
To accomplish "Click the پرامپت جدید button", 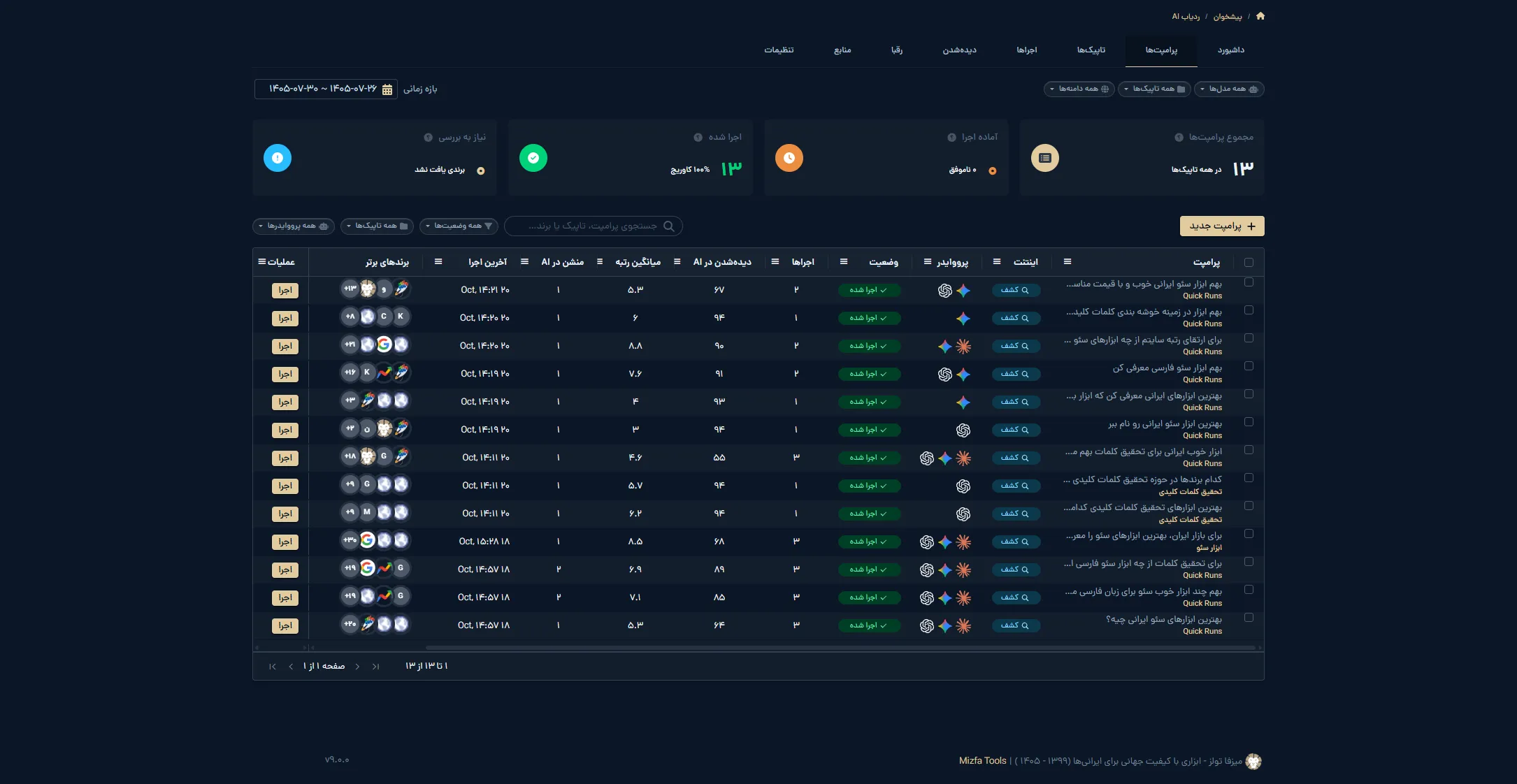I will (1222, 226).
